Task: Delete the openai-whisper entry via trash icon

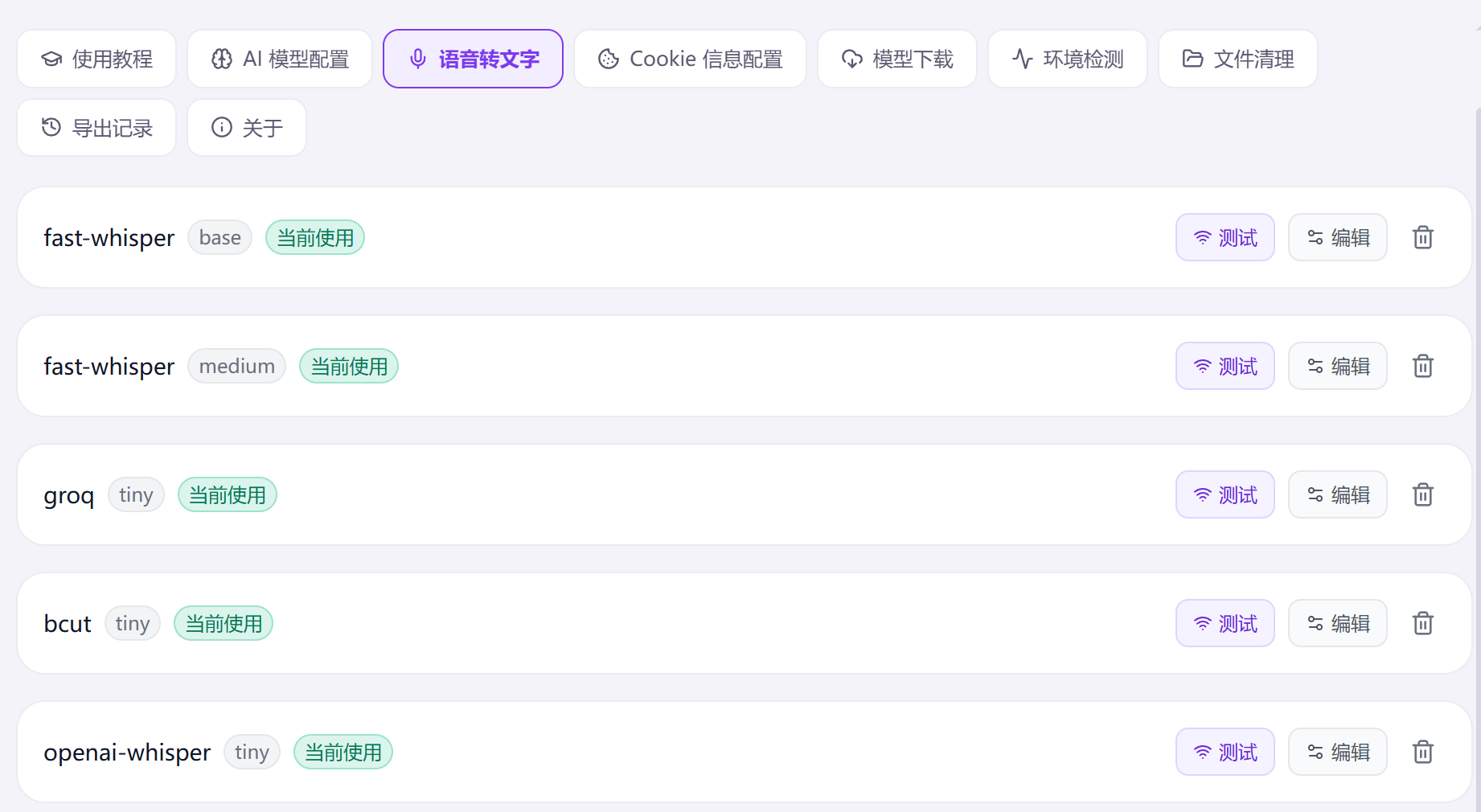Action: (1423, 752)
